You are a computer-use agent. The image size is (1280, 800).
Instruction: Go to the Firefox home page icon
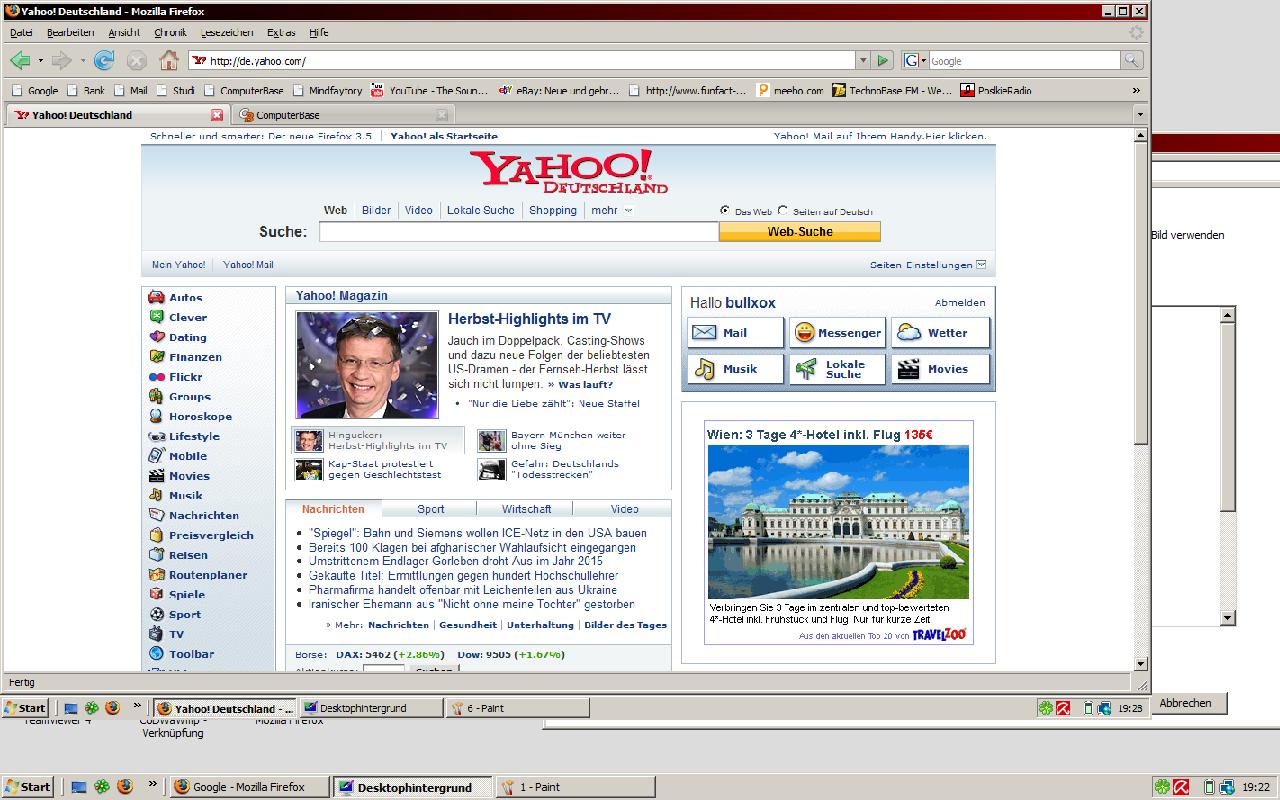[169, 61]
